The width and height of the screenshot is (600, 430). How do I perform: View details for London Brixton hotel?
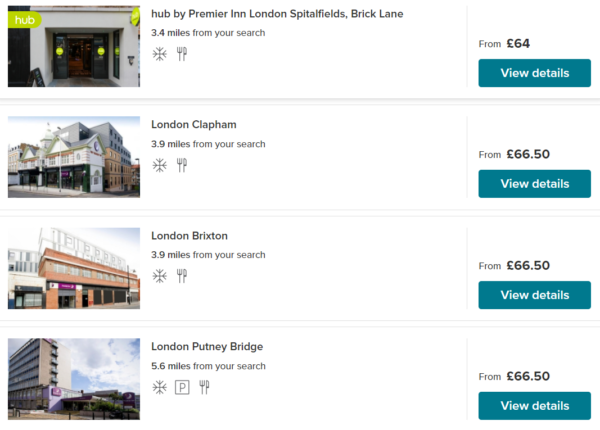pos(534,295)
